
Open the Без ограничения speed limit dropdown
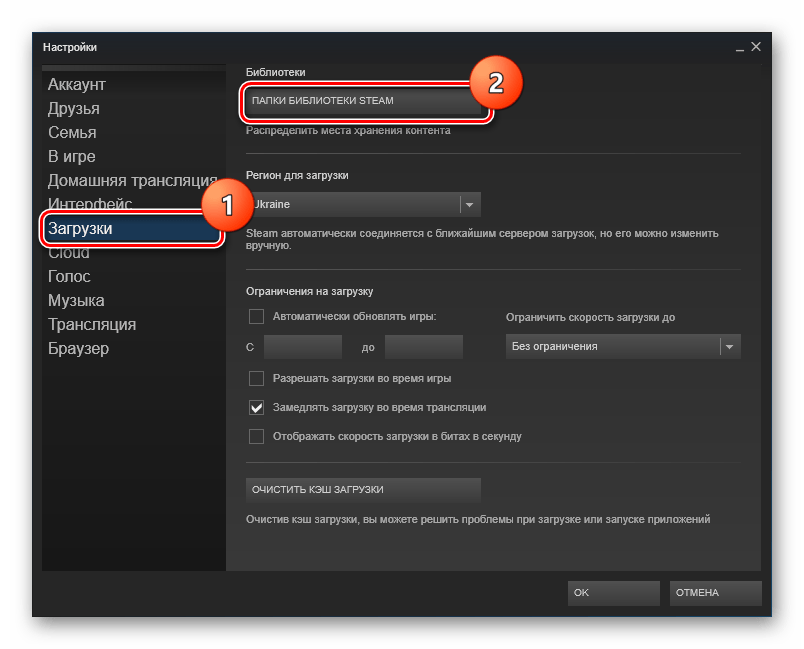tap(622, 346)
